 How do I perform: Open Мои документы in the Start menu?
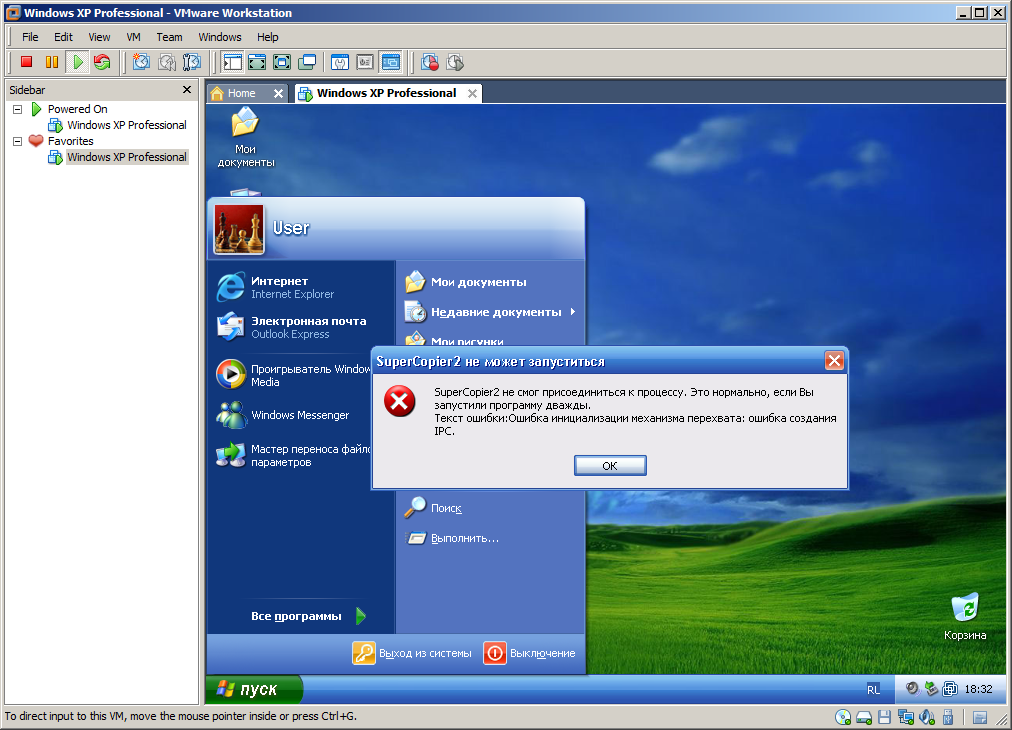pyautogui.click(x=465, y=282)
